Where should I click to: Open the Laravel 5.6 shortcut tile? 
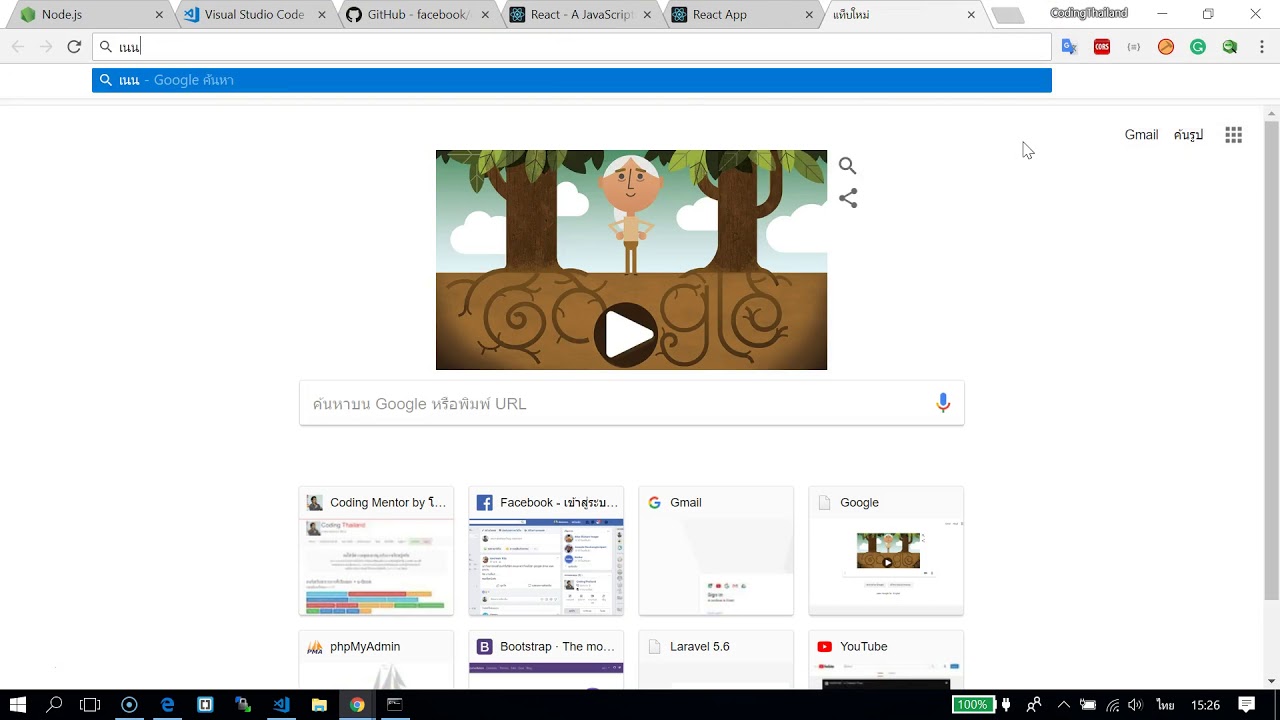point(716,660)
